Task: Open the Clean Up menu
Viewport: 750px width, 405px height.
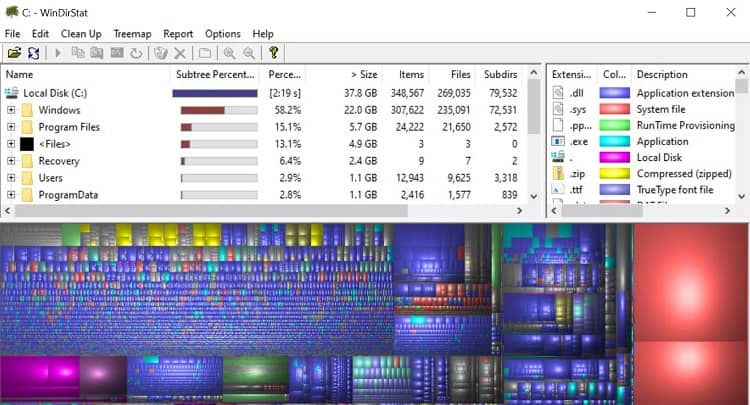Action: 81,34
